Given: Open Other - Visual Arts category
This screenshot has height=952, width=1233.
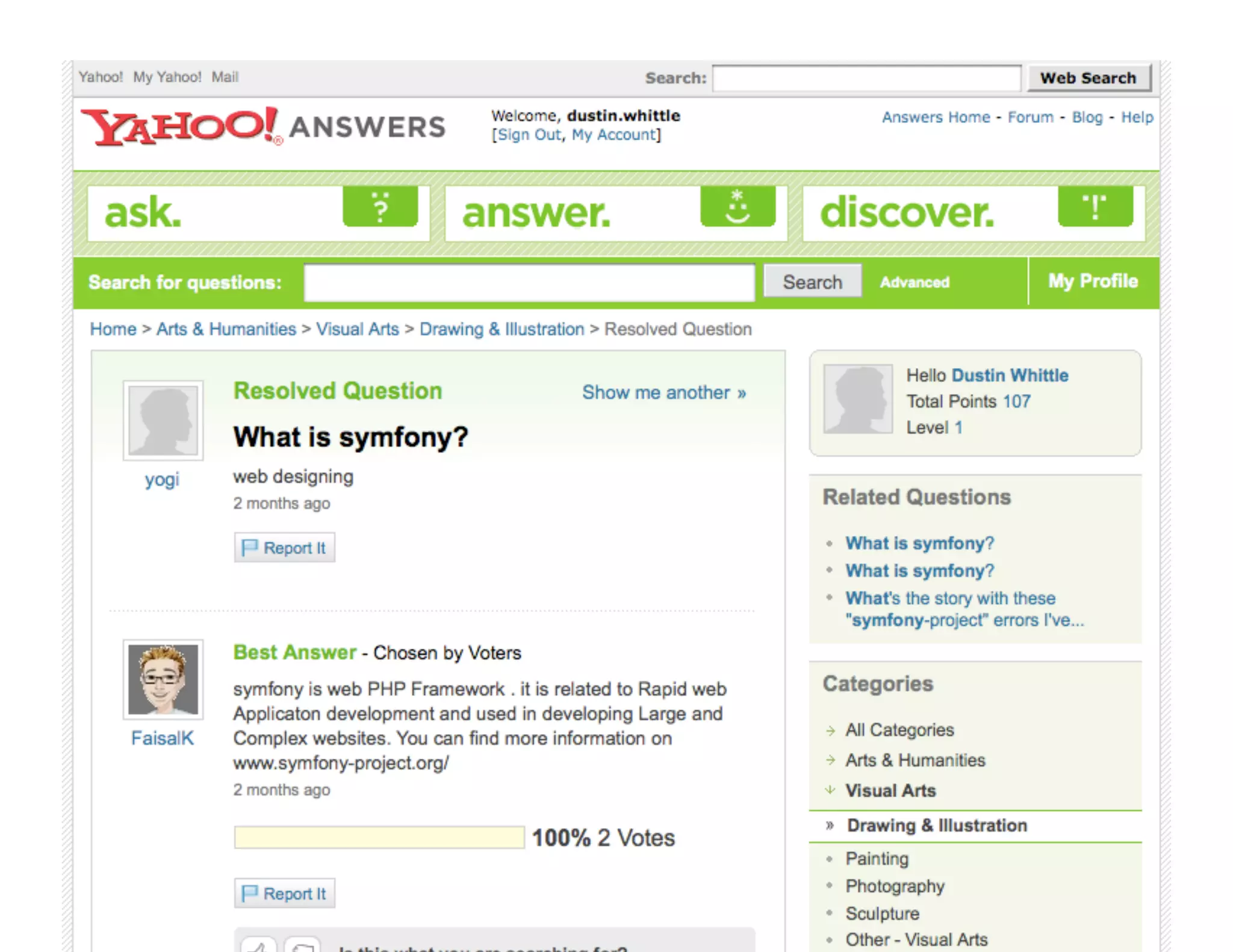Looking at the screenshot, I should (x=916, y=939).
